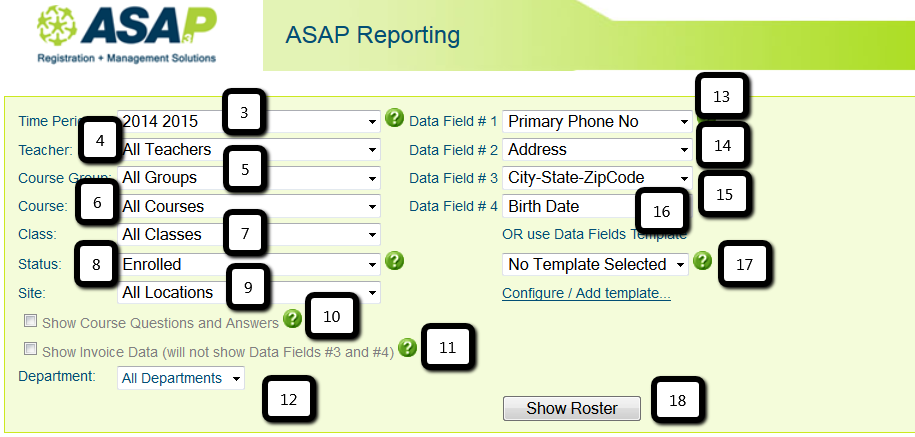Open Data Field #1 Primary Phone No dropdown

597,121
